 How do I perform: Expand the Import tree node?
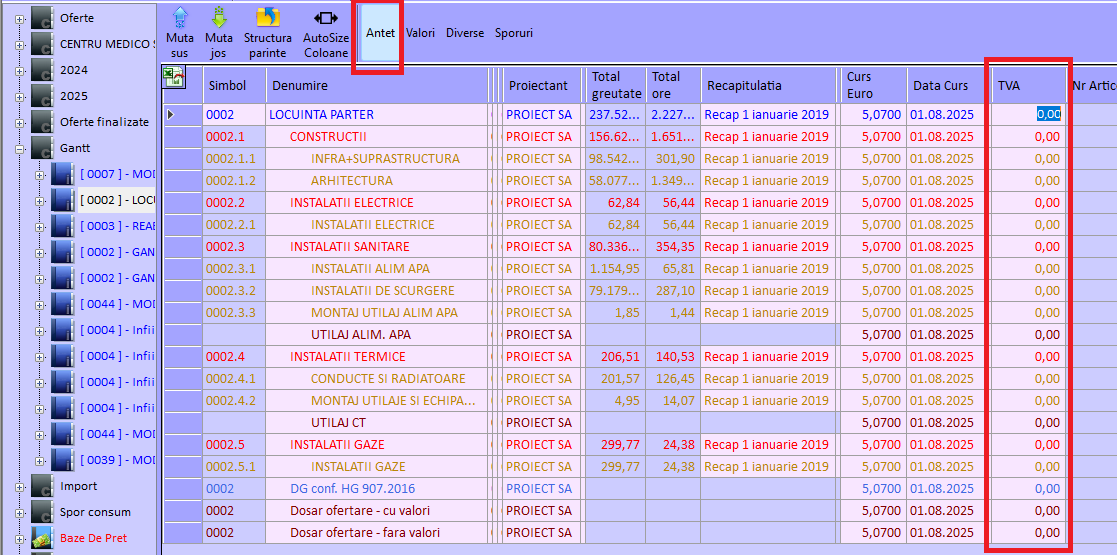click(21, 486)
